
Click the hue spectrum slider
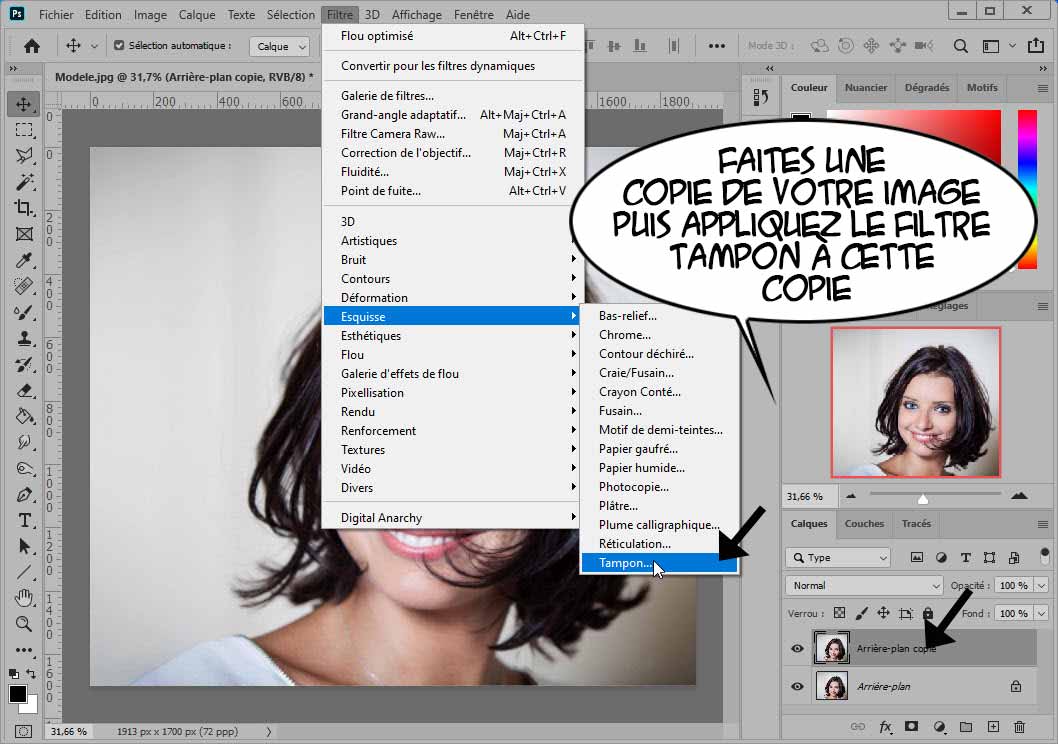1027,190
